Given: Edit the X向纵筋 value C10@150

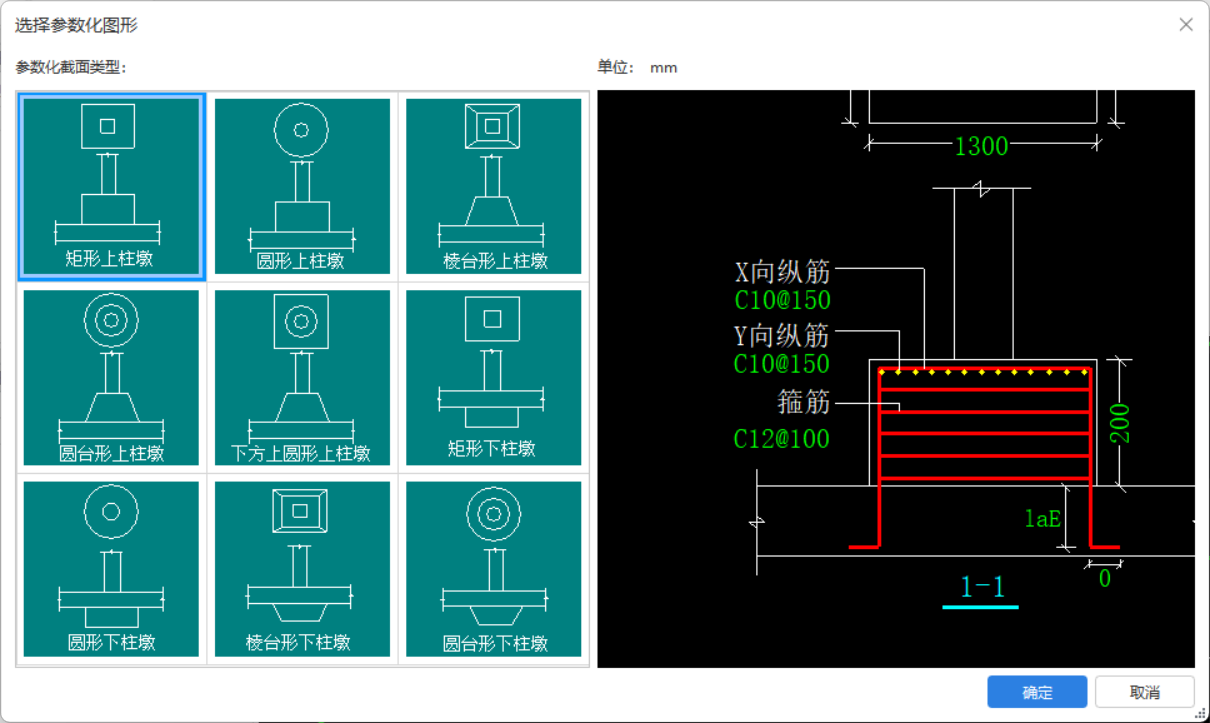Looking at the screenshot, I should pyautogui.click(x=782, y=300).
